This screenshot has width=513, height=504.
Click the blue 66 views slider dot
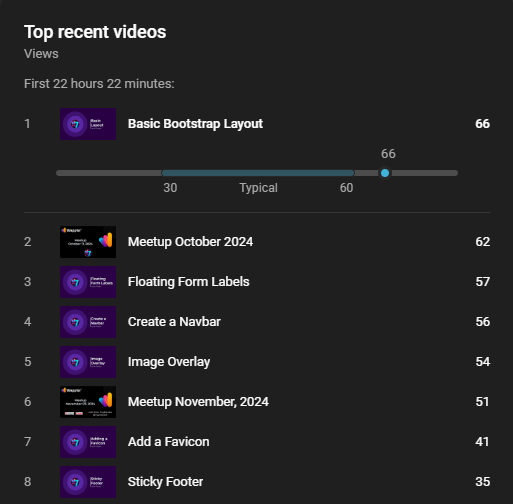pyautogui.click(x=385, y=173)
